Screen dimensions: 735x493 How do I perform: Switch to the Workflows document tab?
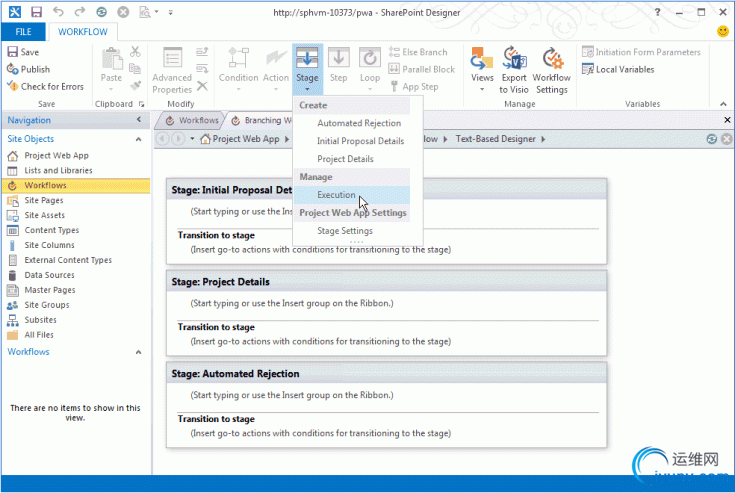(x=192, y=120)
